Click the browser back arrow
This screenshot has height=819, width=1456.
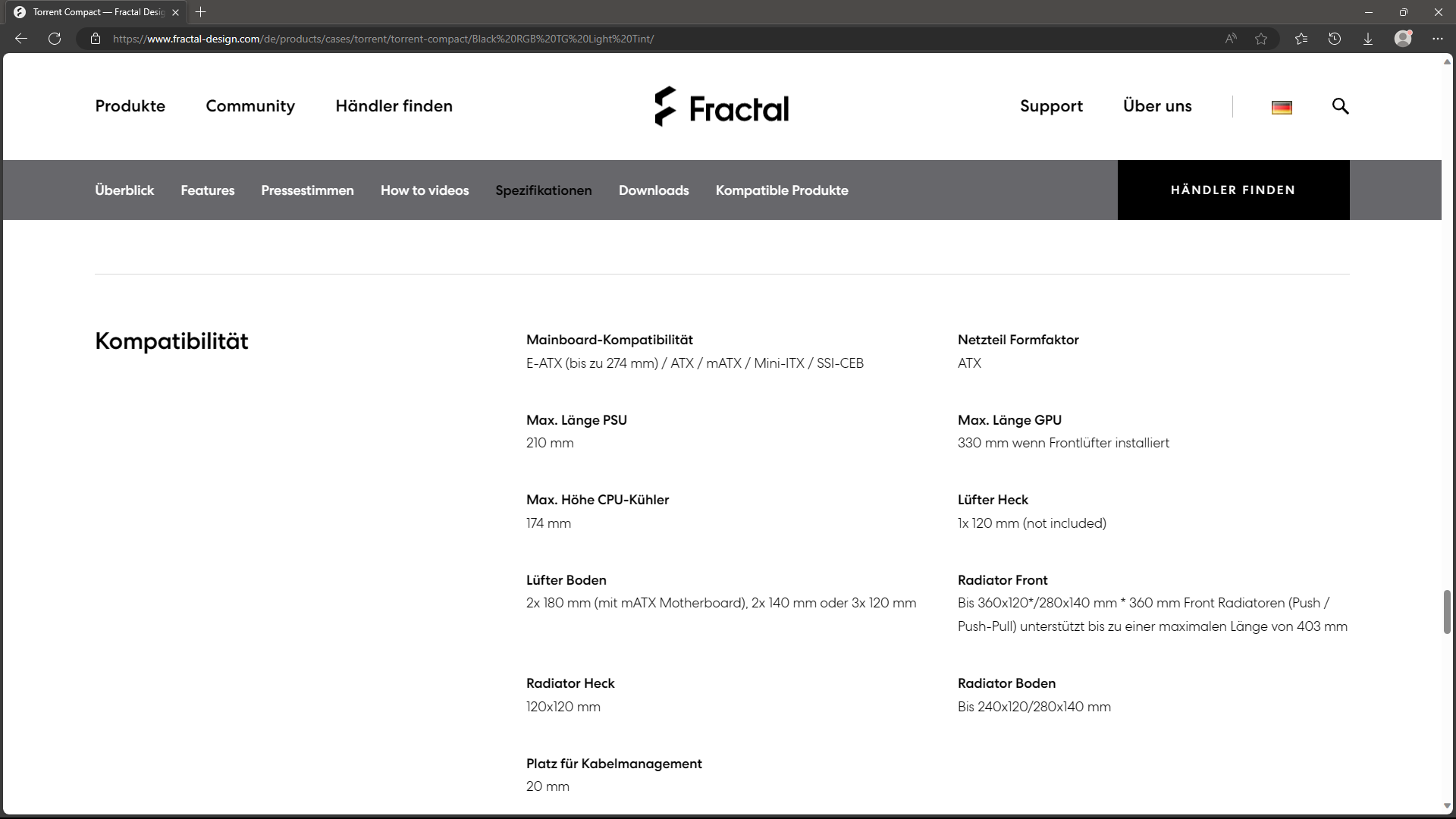click(x=21, y=39)
